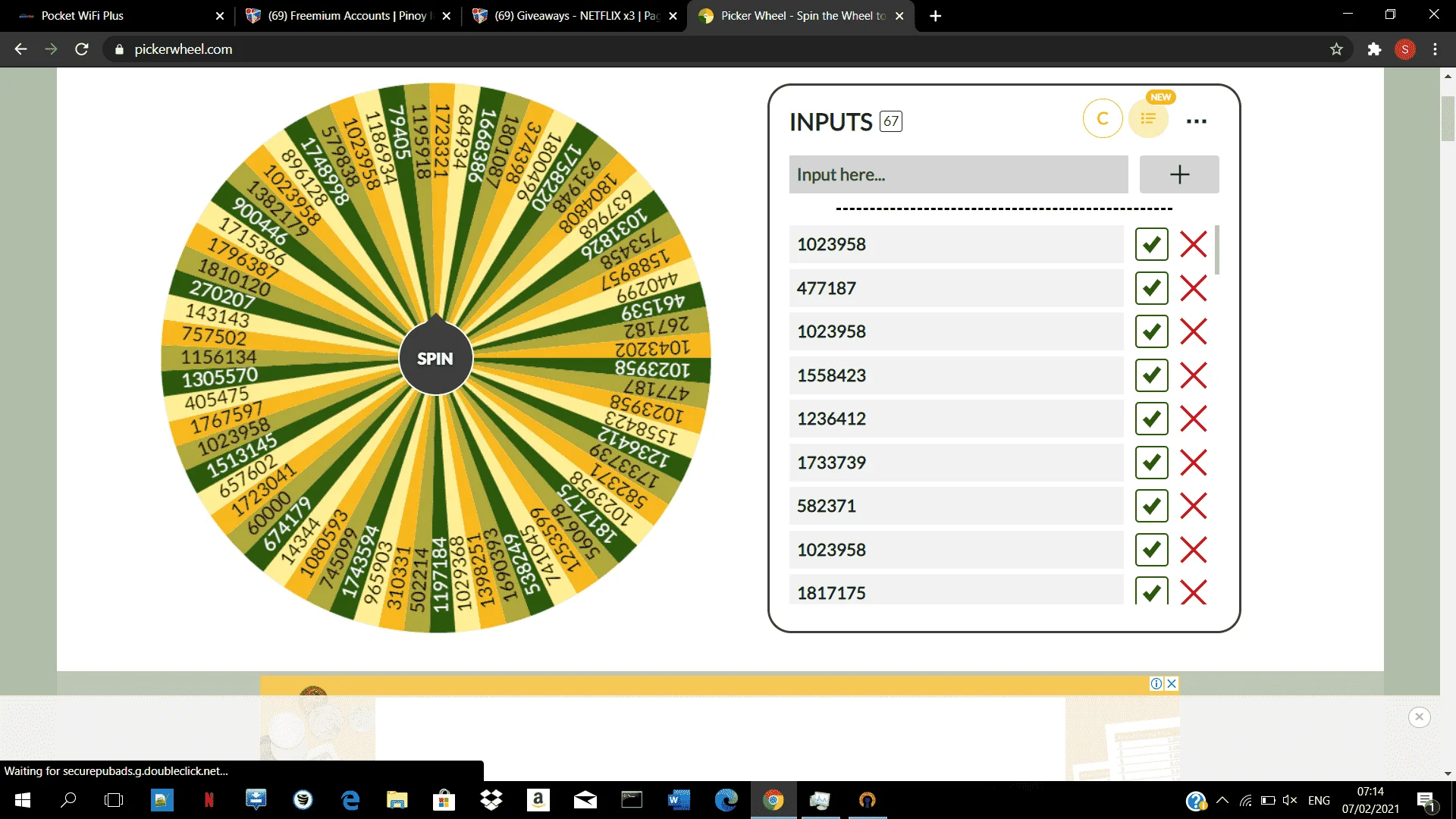Delete entry 1733739 with its red X
1456x819 pixels.
click(x=1194, y=463)
